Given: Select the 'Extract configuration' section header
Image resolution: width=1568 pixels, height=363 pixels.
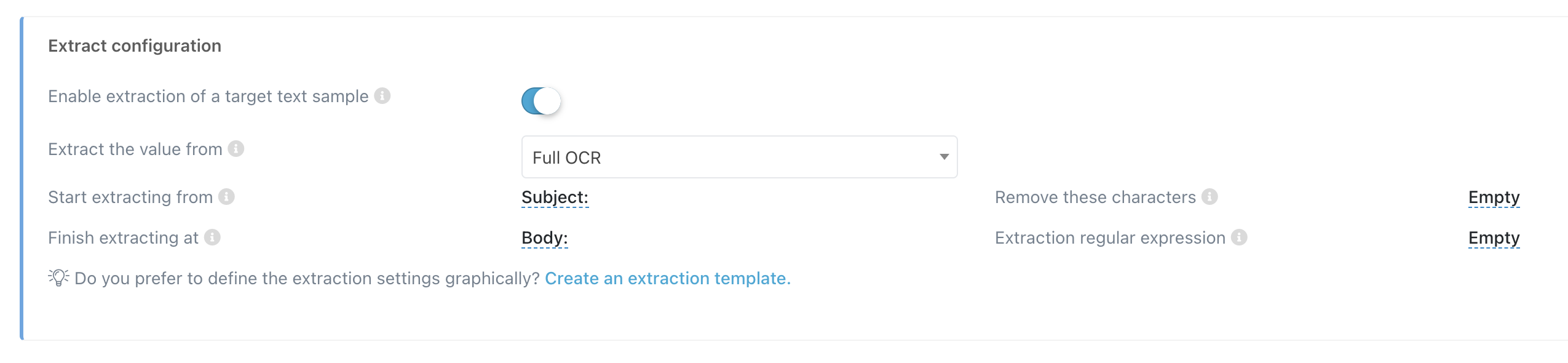Looking at the screenshot, I should [x=135, y=45].
